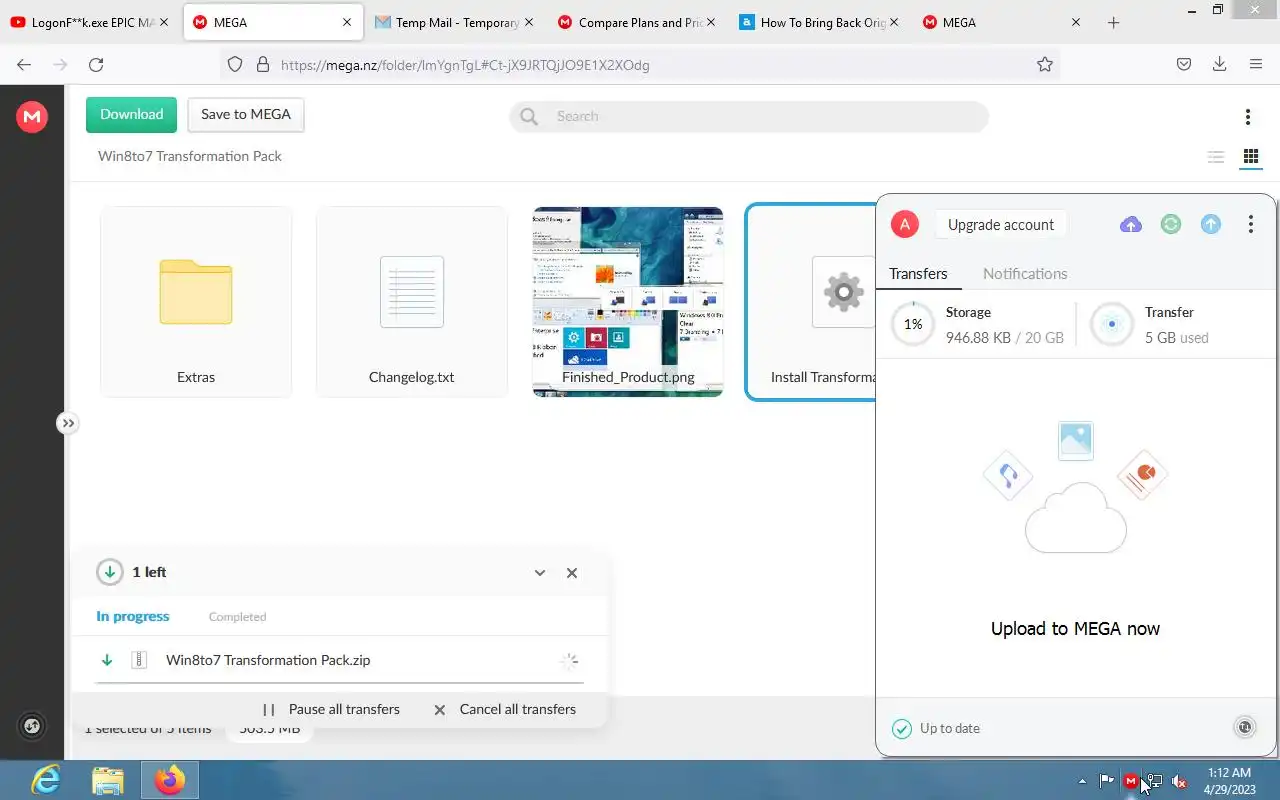Click the sidebar bottom circular icon
This screenshot has height=800, width=1280.
tap(31, 727)
